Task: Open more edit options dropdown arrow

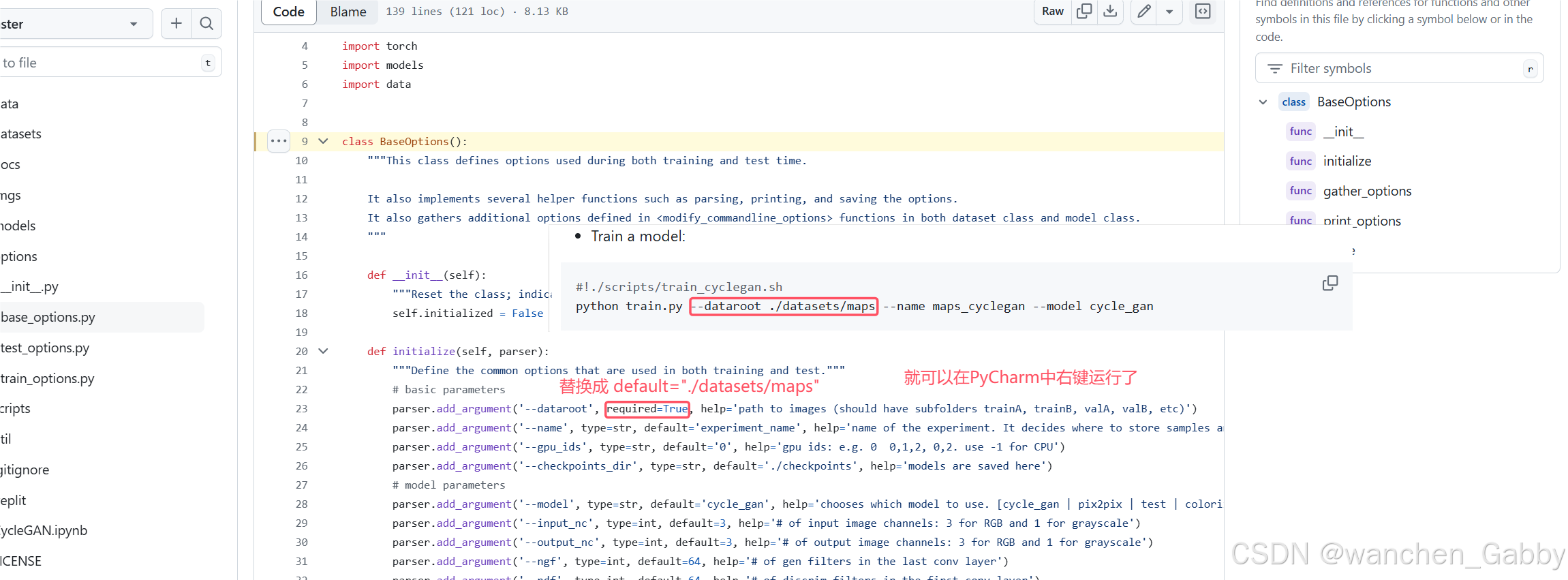Action: (1169, 12)
